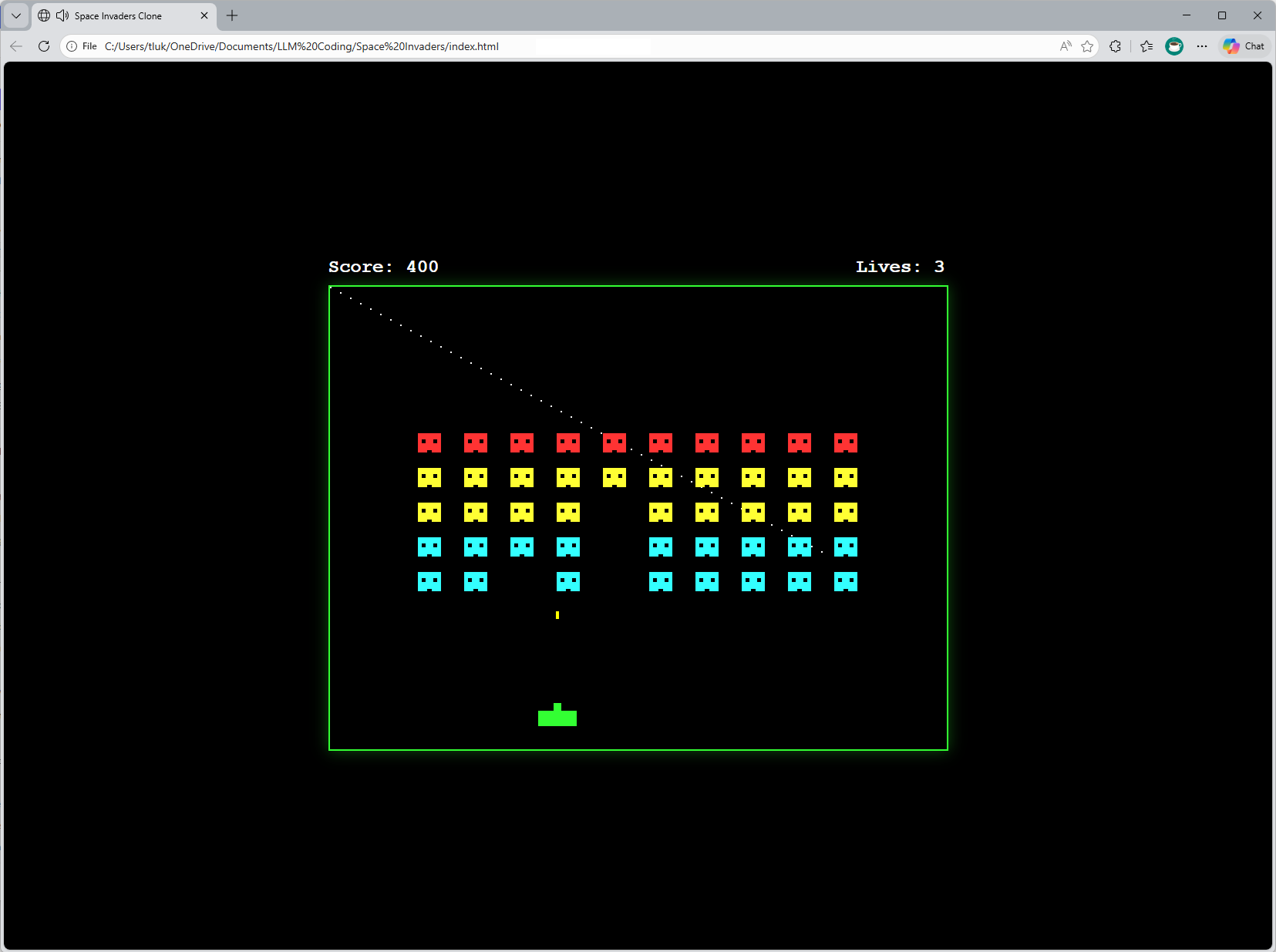
Task: Open the Extensions puzzle icon
Action: (1116, 46)
